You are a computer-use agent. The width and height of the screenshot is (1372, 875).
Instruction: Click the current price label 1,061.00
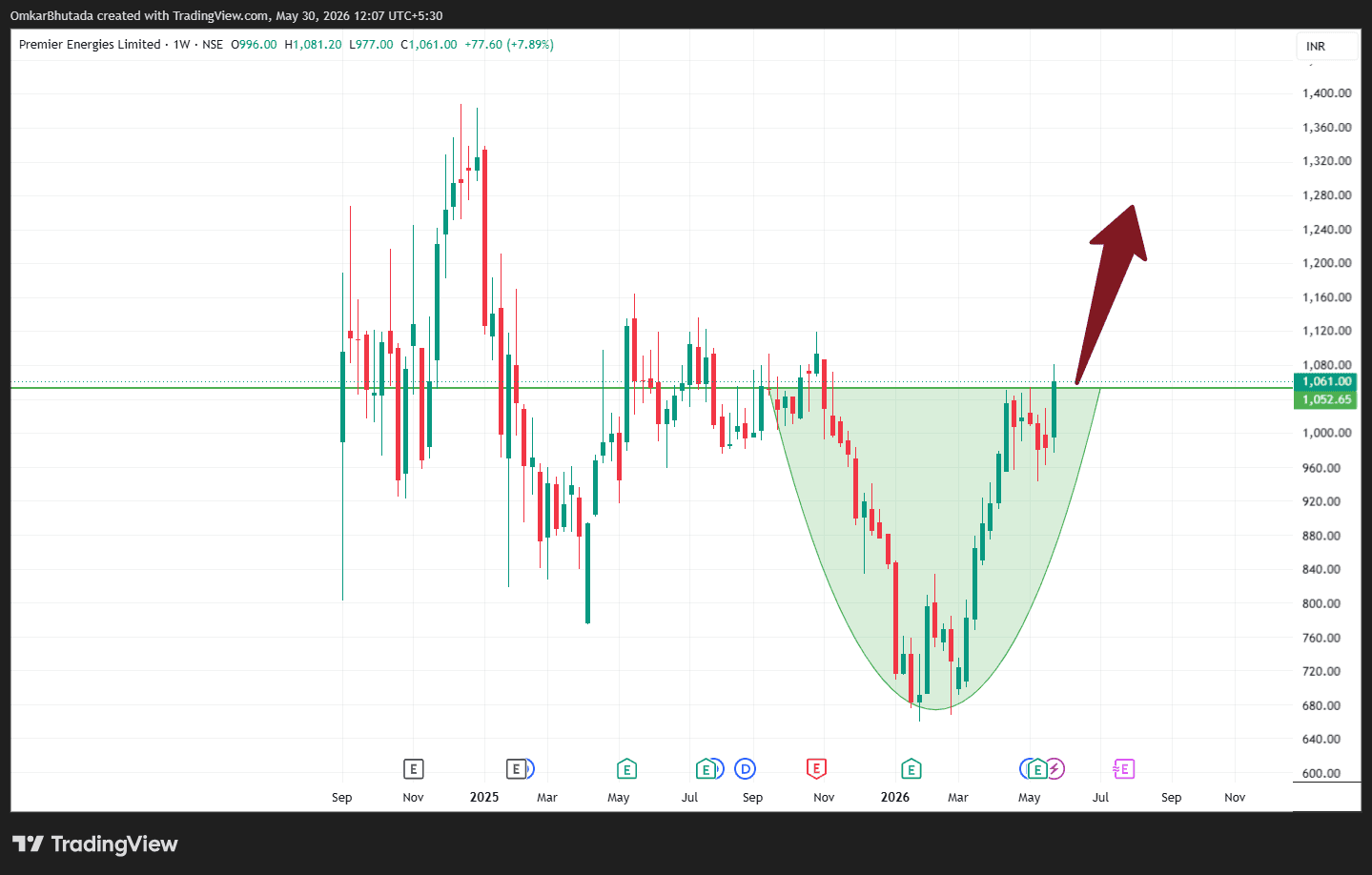pyautogui.click(x=1325, y=381)
